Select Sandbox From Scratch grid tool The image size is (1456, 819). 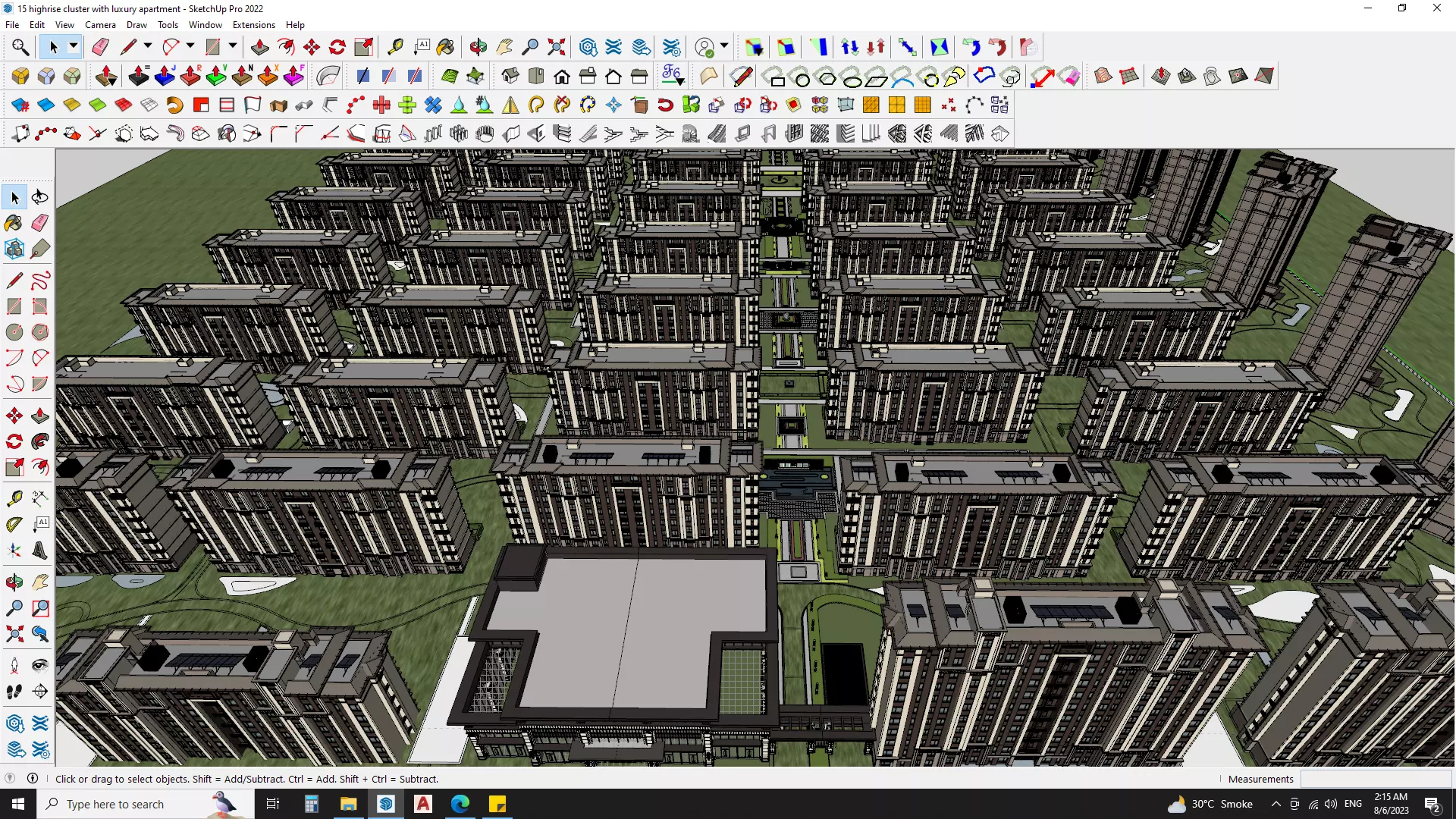(x=1129, y=76)
